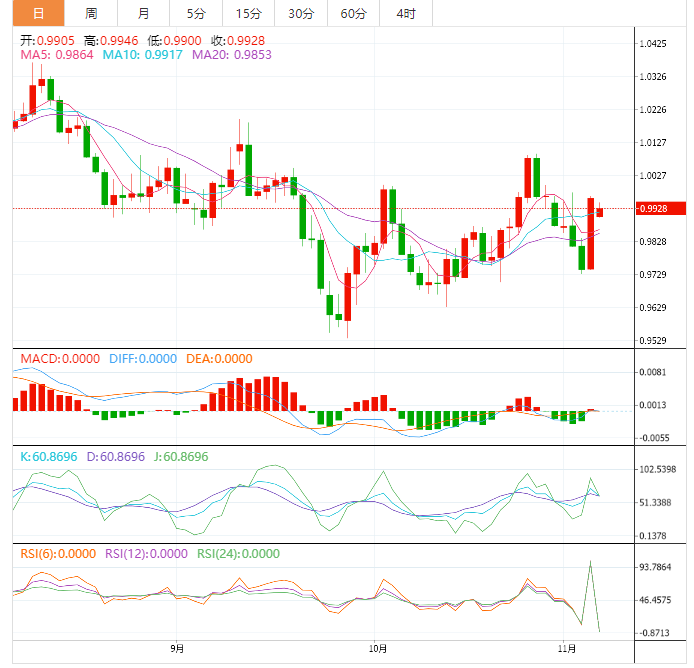Click the 0.0081 MACD axis label

point(653,372)
